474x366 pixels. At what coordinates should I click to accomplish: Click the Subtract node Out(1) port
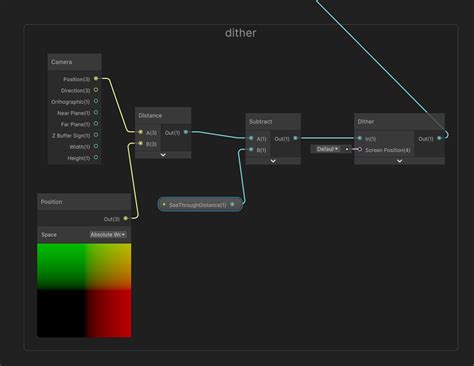pyautogui.click(x=295, y=138)
